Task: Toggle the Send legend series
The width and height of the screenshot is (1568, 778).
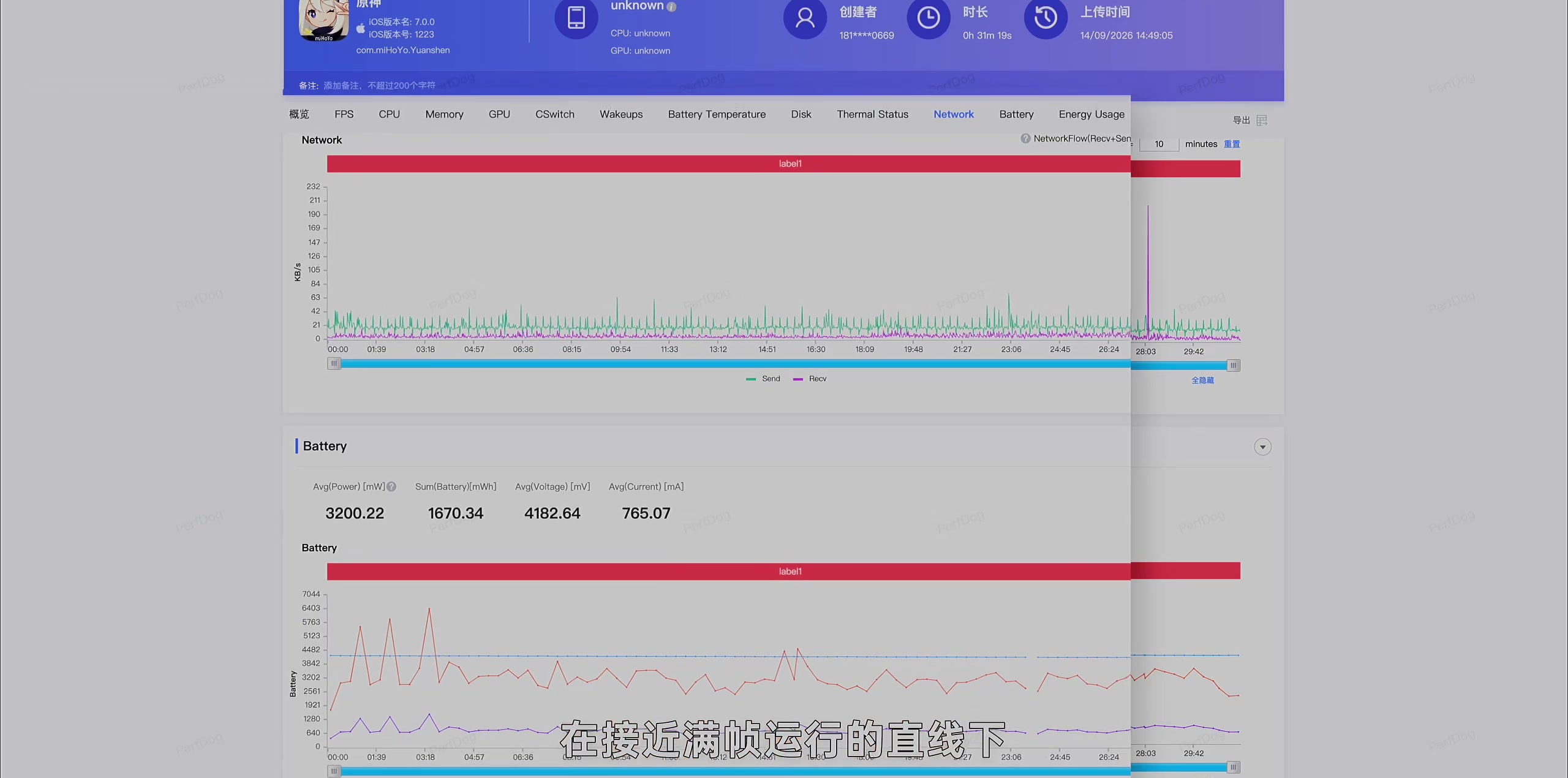Action: (763, 379)
